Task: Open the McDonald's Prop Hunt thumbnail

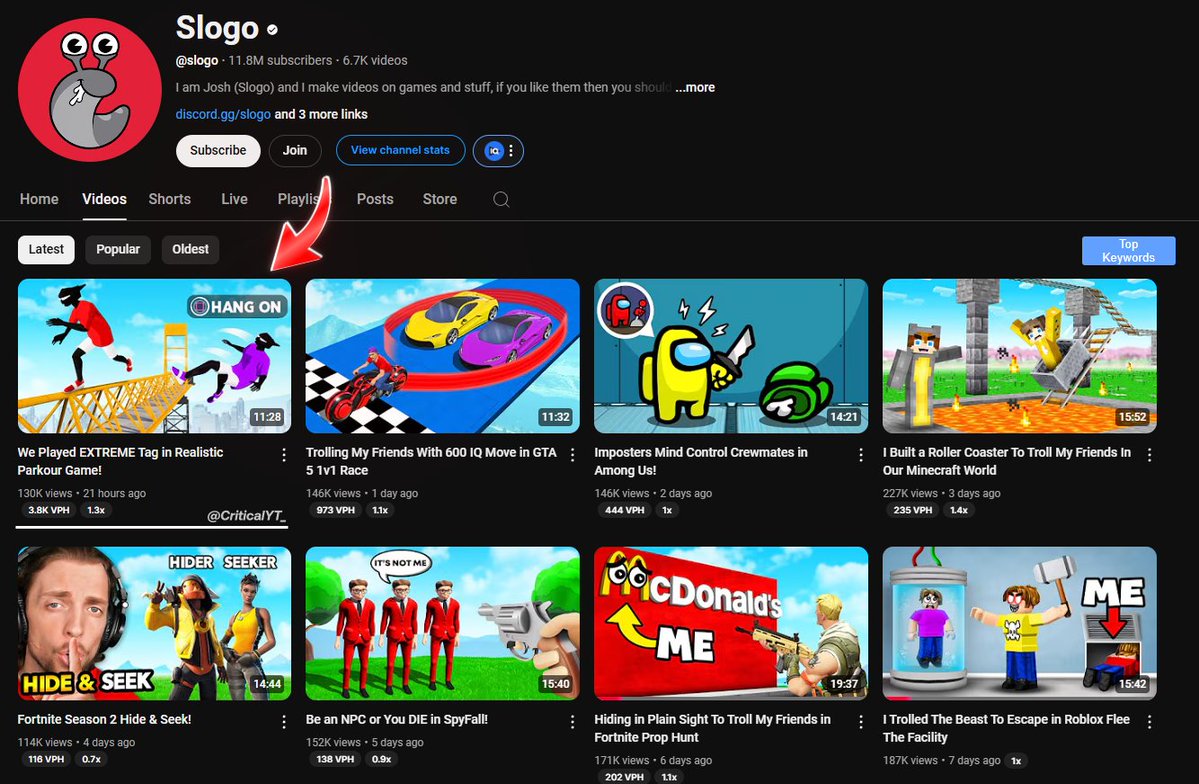Action: [730, 623]
